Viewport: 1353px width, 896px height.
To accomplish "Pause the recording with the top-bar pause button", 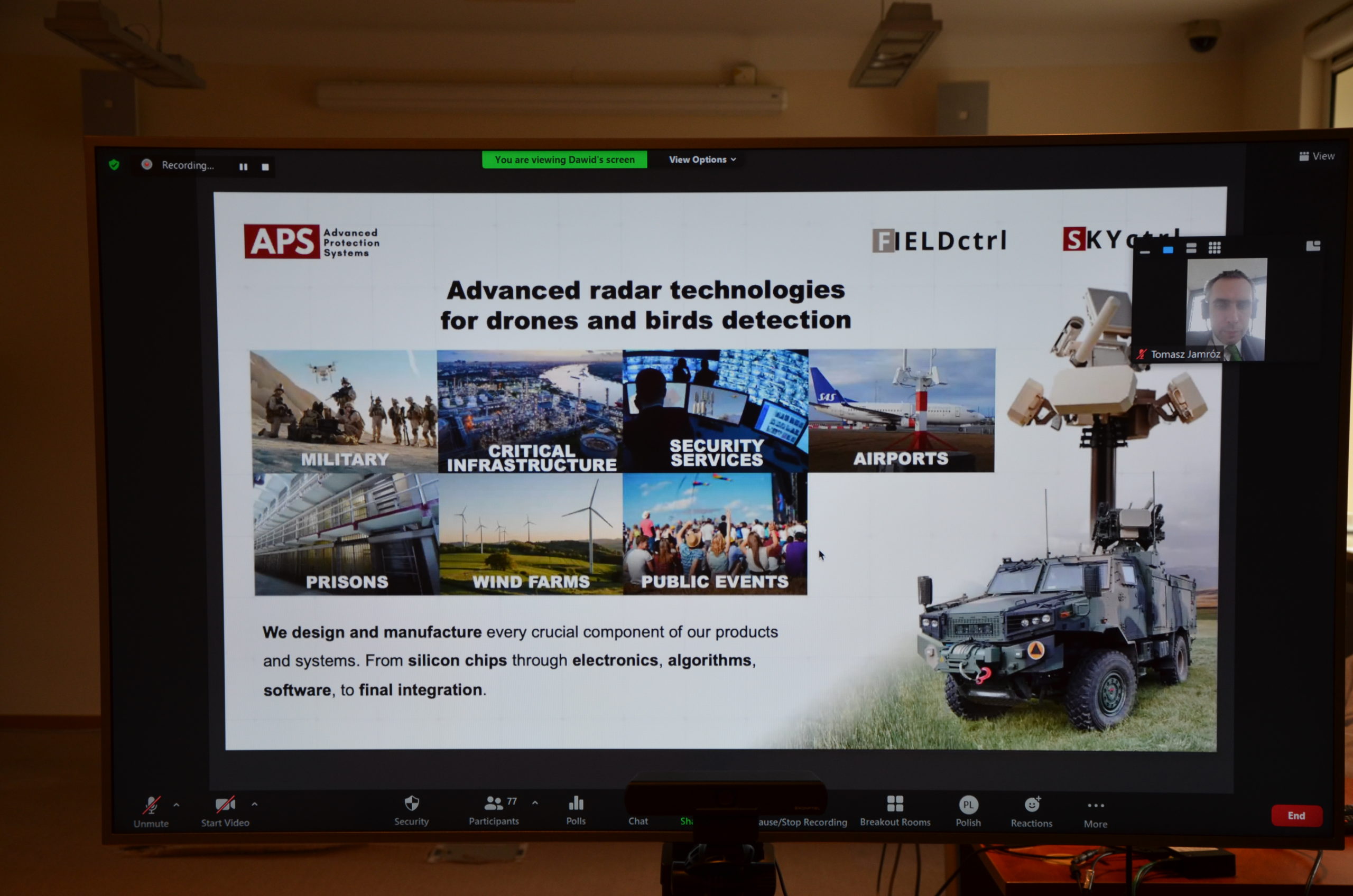I will [x=244, y=167].
